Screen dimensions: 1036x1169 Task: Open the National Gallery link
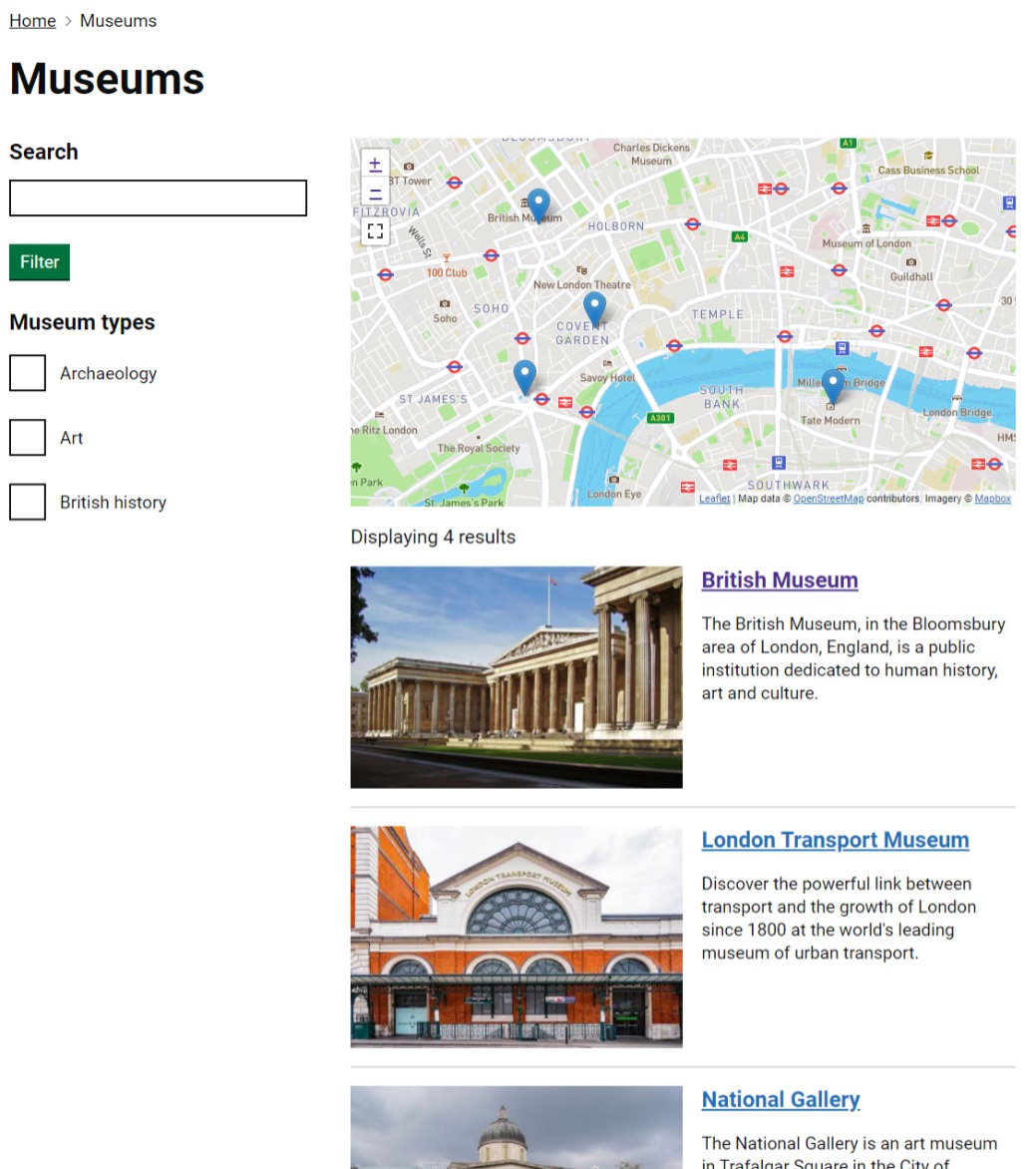point(781,1099)
